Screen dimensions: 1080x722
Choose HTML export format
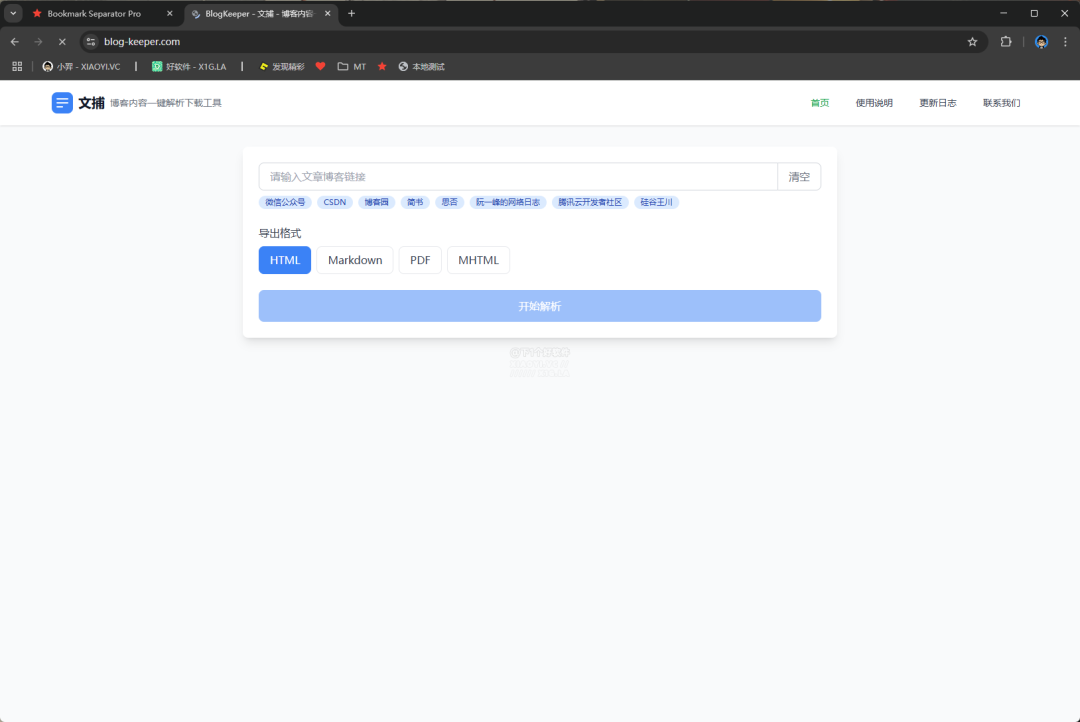[285, 260]
